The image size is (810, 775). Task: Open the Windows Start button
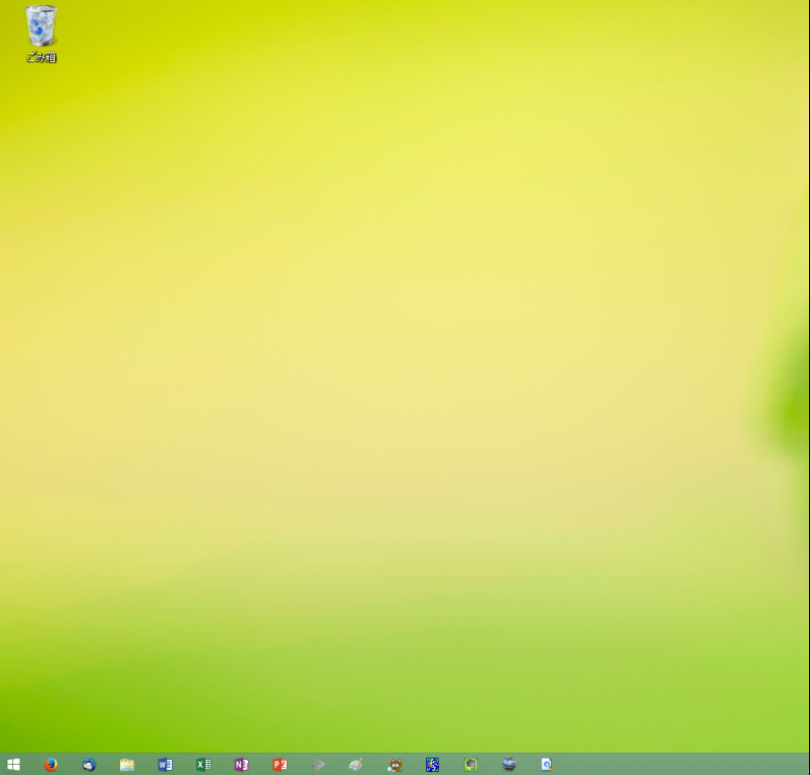13,765
